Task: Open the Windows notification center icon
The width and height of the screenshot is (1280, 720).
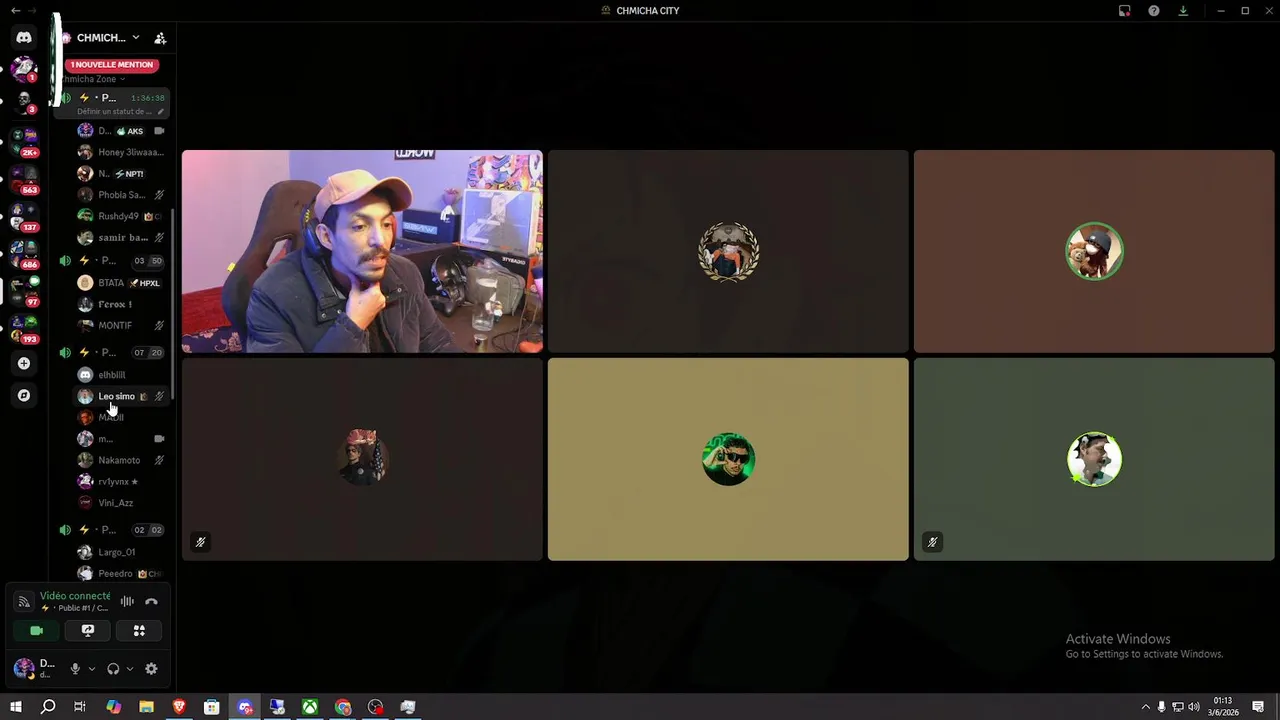Action: (1258, 707)
